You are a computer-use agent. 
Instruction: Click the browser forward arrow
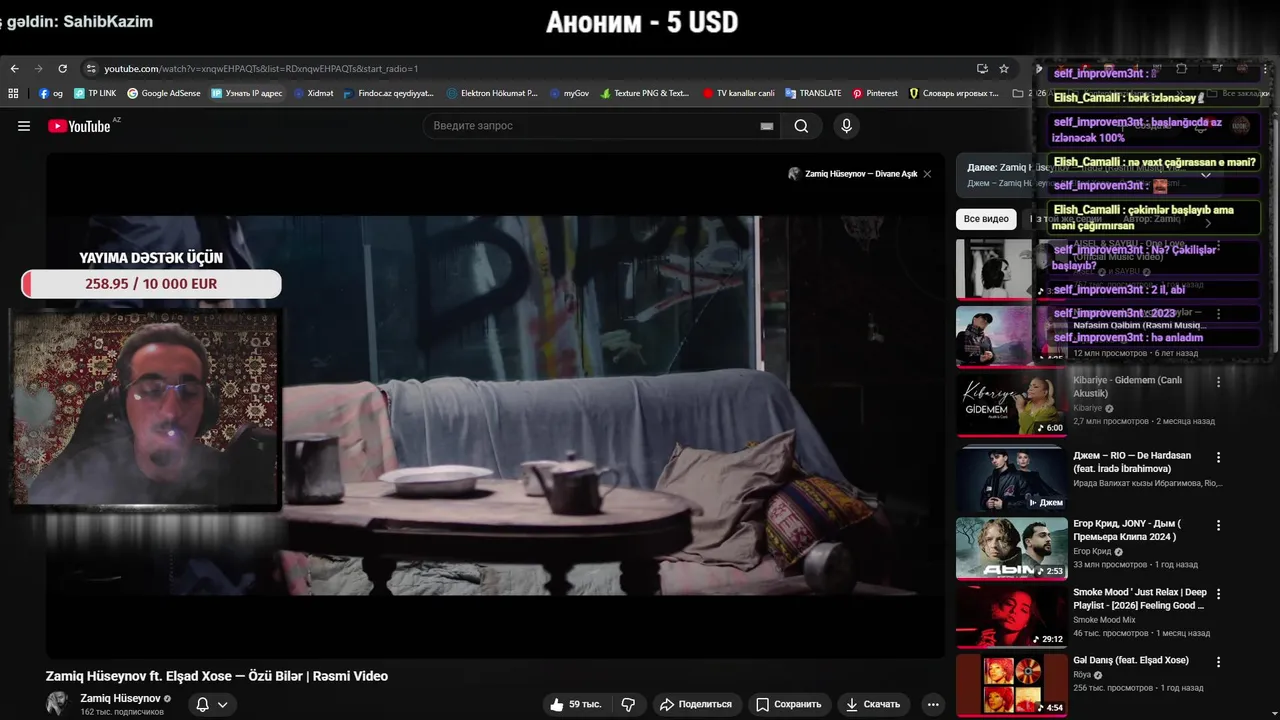click(x=39, y=69)
